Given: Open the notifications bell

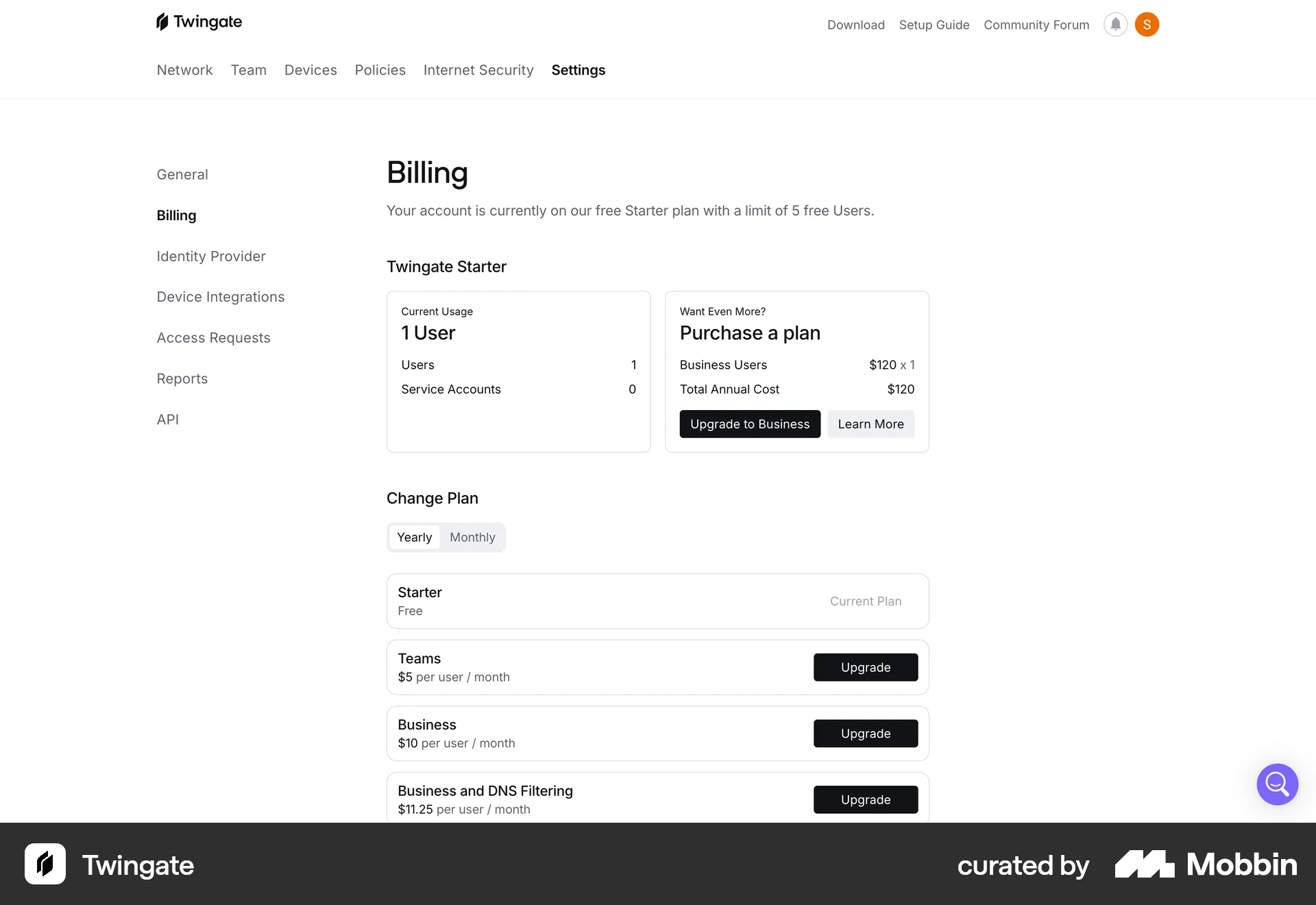Looking at the screenshot, I should tap(1115, 24).
